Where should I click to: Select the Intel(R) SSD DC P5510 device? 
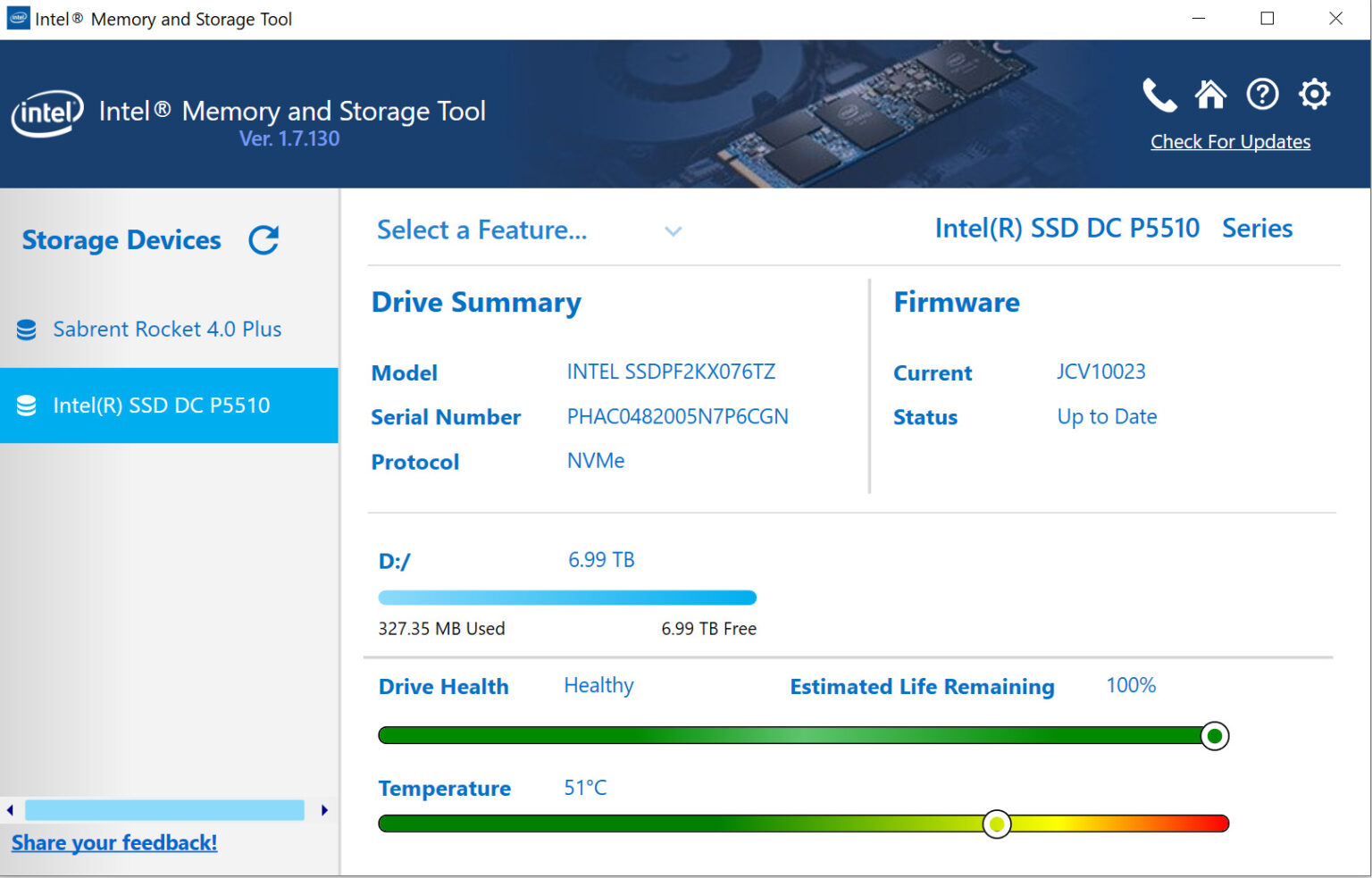click(162, 405)
